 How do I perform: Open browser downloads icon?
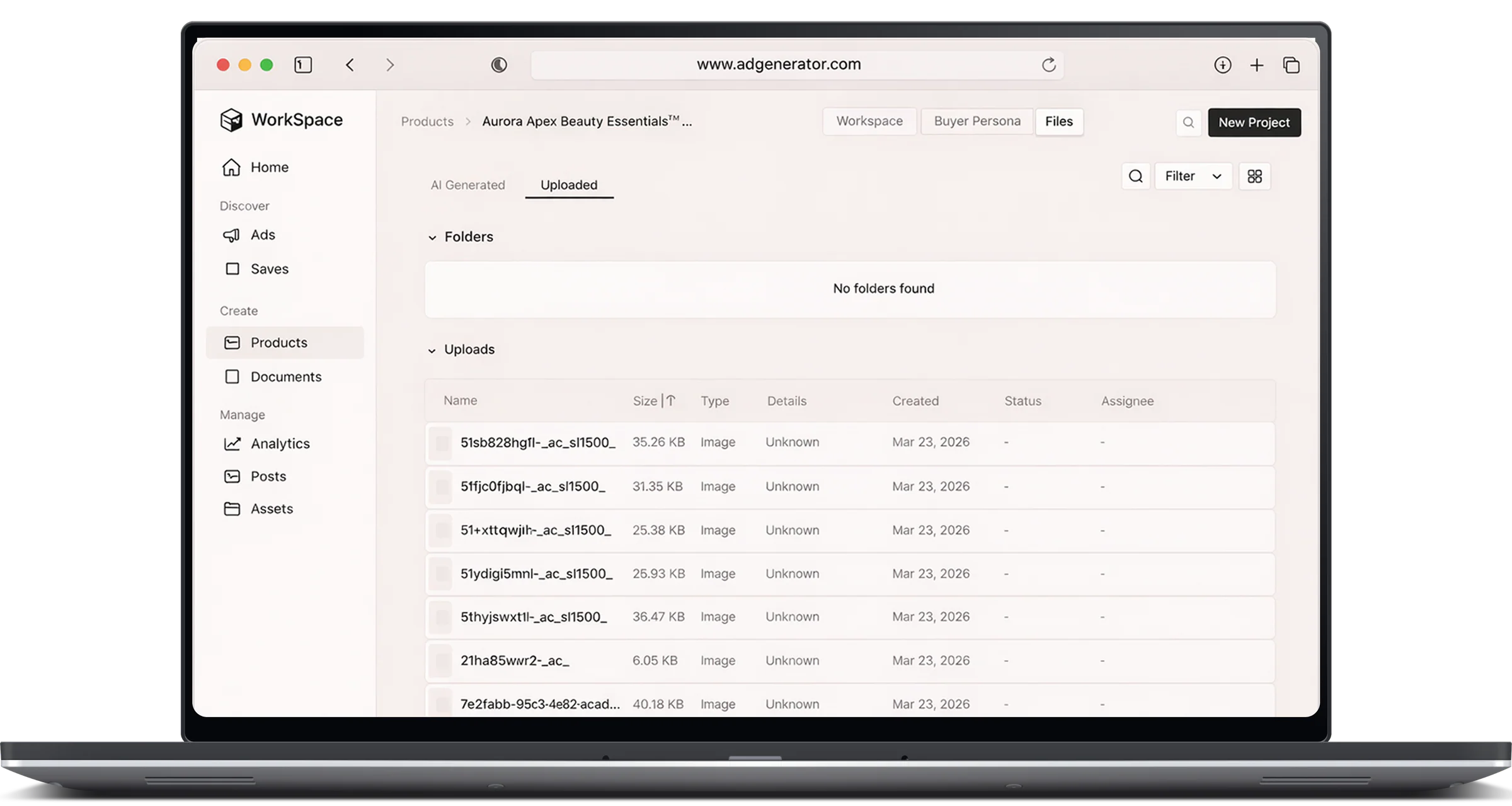click(x=1223, y=65)
